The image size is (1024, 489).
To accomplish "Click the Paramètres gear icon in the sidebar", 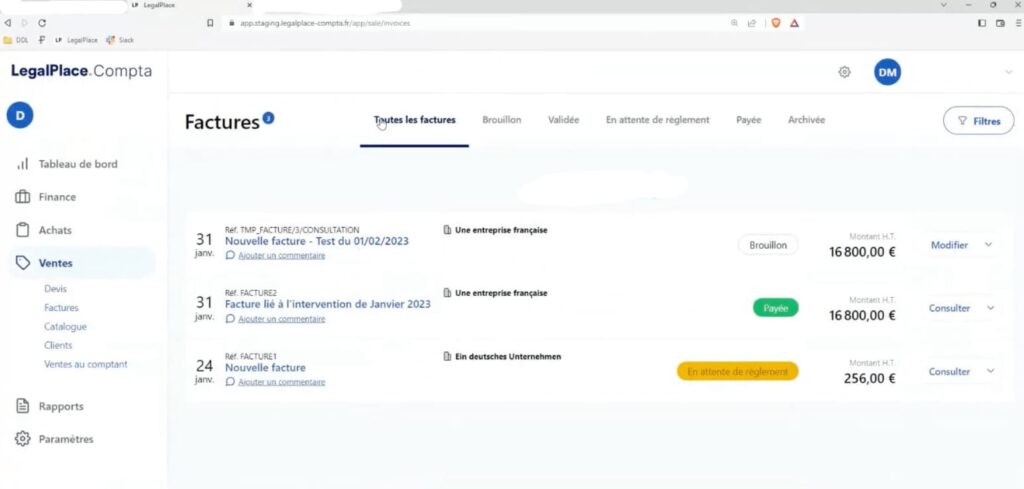I will coord(22,439).
